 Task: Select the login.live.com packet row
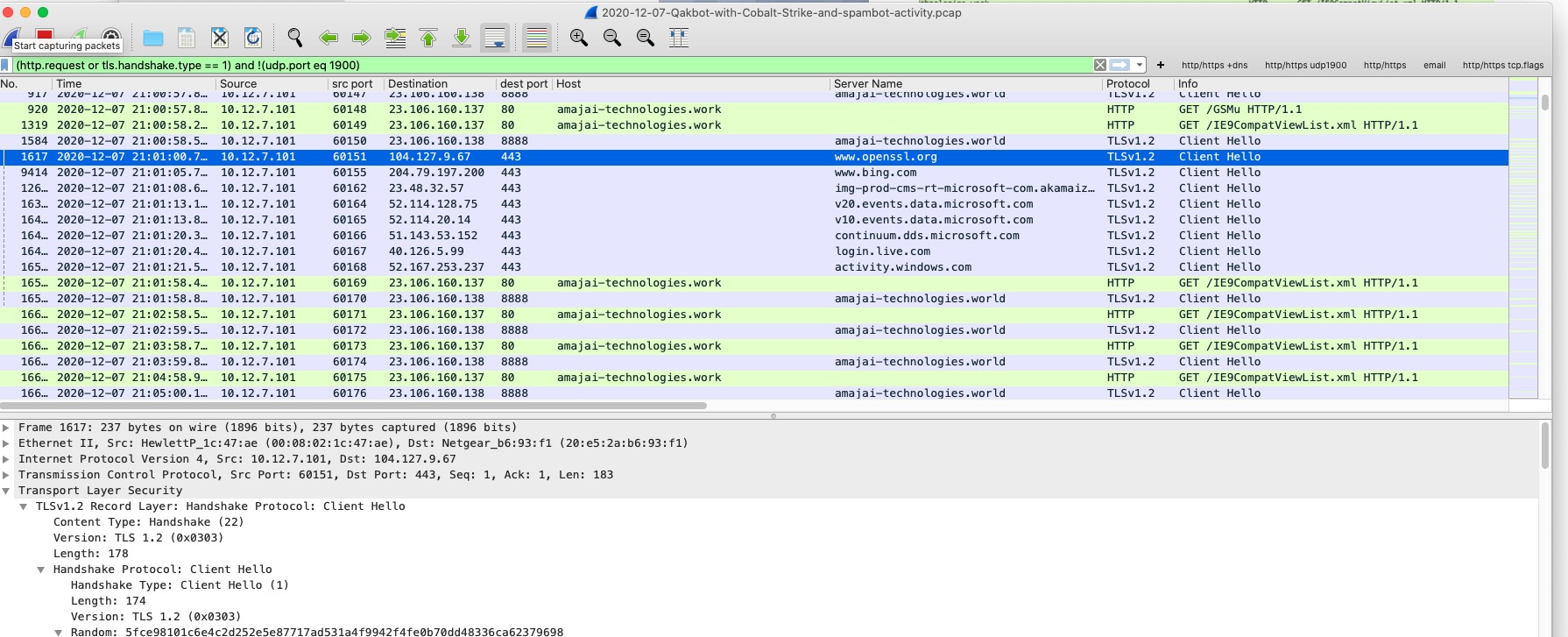753,251
